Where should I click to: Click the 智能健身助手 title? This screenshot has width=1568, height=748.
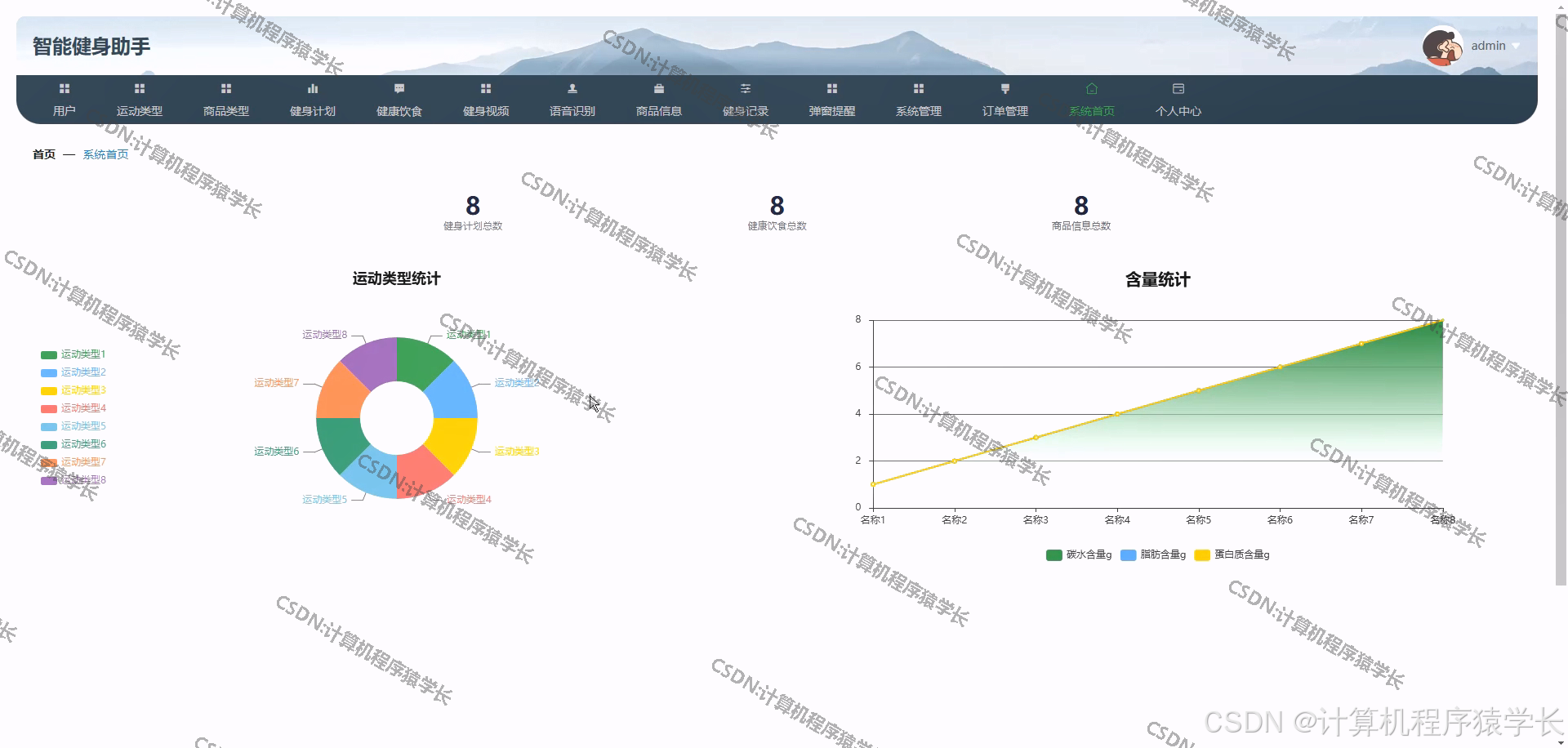click(91, 47)
